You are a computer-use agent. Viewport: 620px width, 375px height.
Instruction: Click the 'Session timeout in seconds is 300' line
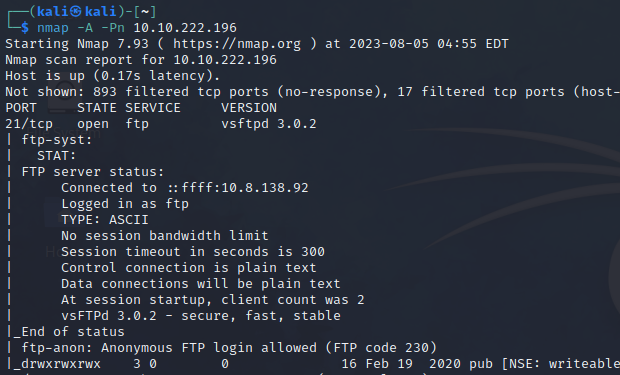click(x=193, y=252)
